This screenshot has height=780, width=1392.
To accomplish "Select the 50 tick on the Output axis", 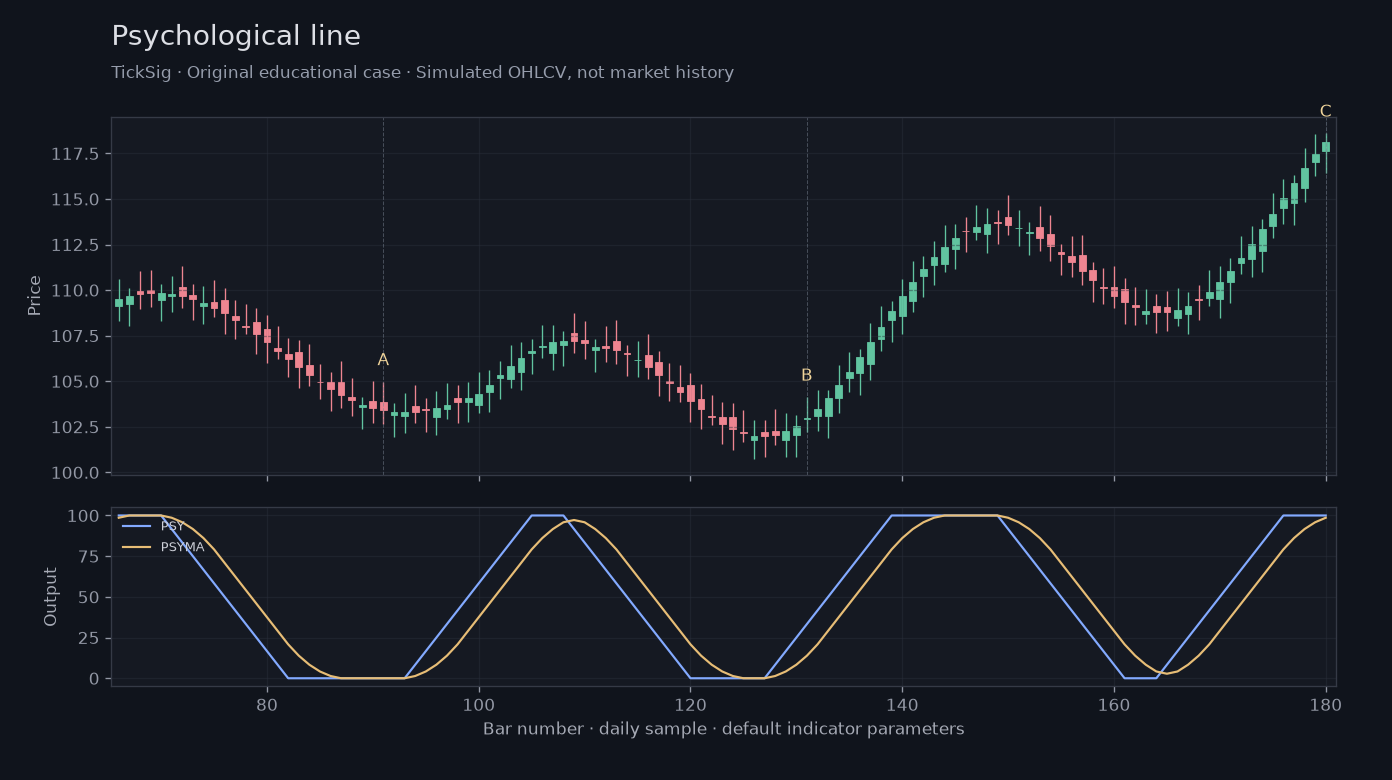I will 90,598.
